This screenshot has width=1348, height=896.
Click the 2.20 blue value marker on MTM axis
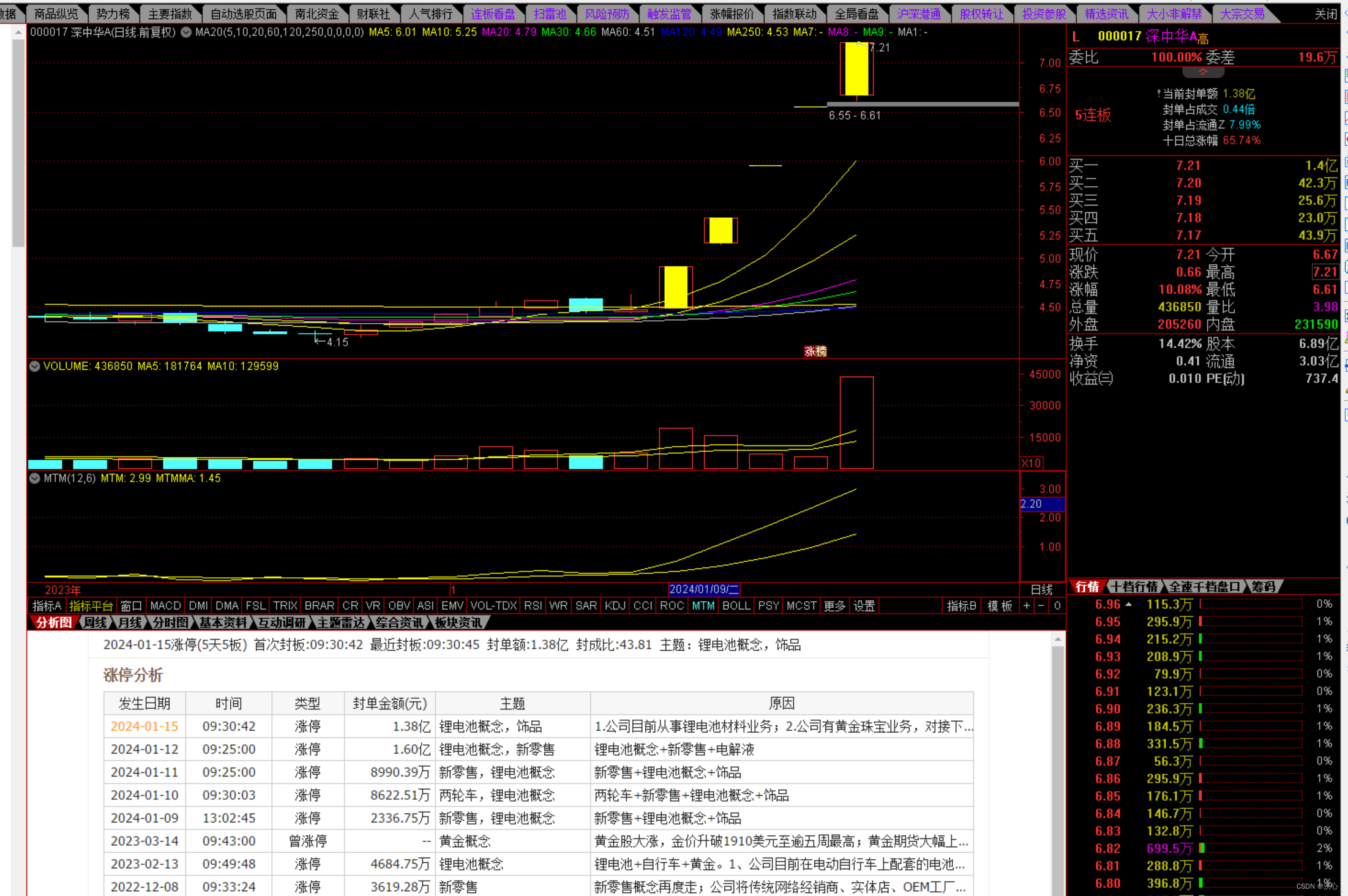click(x=1043, y=504)
